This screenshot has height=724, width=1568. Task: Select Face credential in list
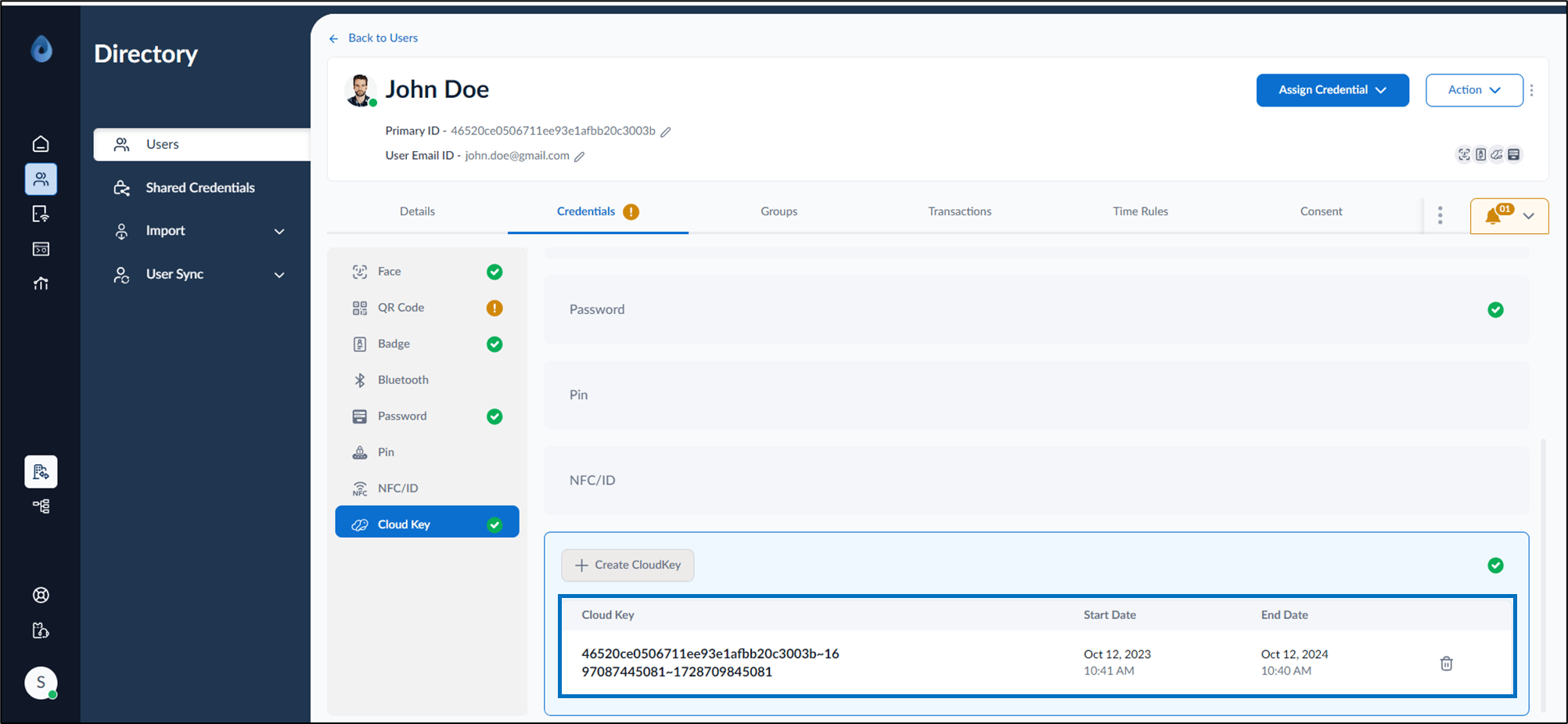click(427, 272)
